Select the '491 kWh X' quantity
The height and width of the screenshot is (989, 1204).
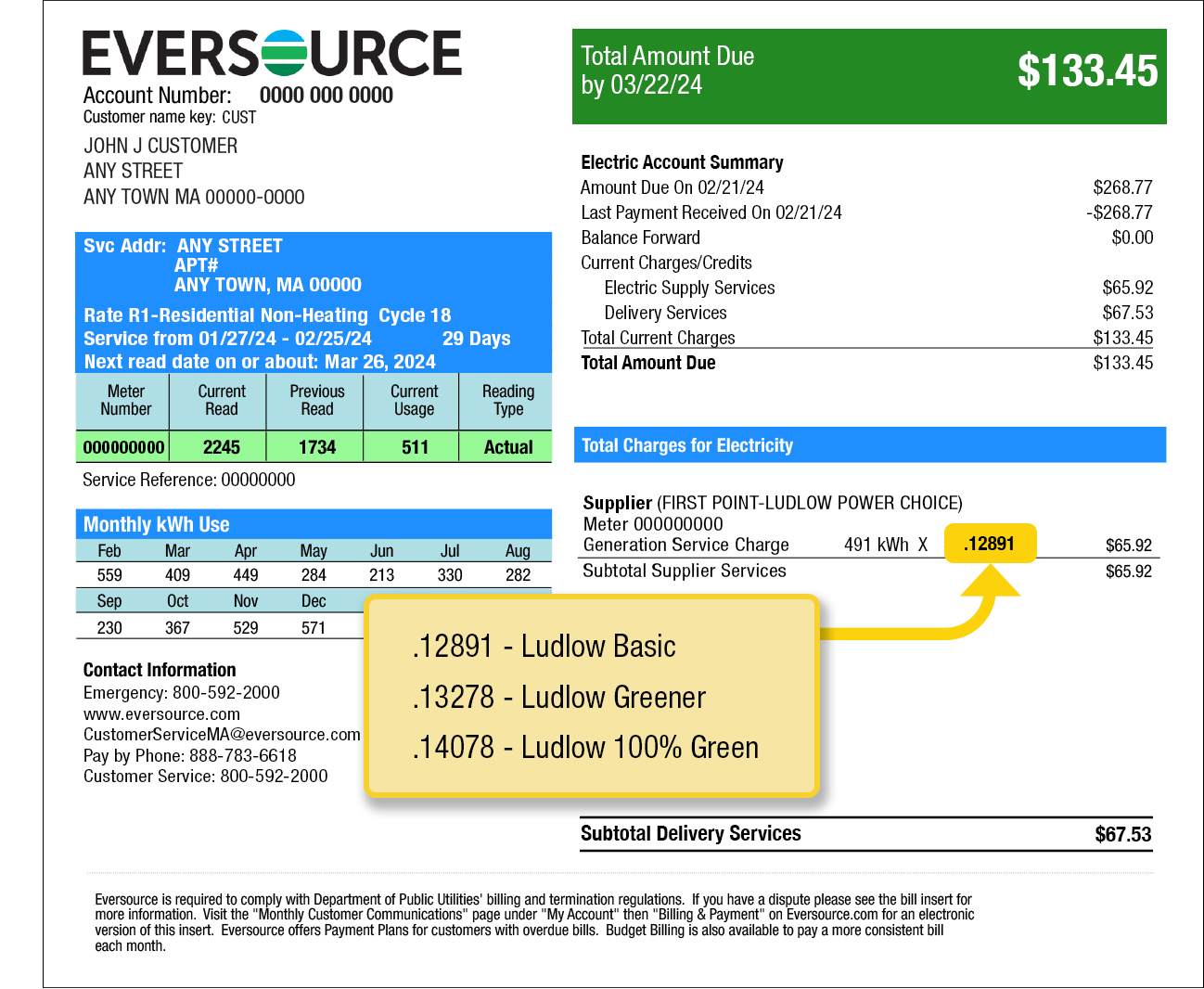pos(886,545)
